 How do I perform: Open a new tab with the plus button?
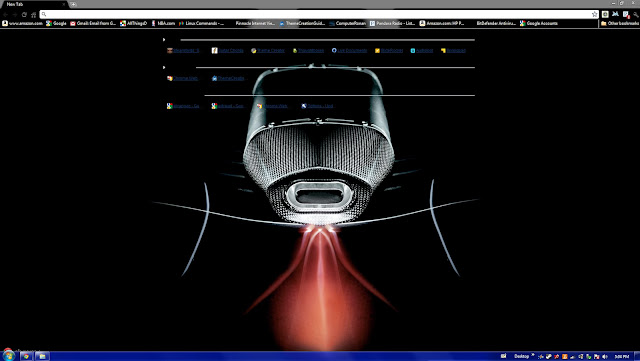pyautogui.click(x=73, y=4)
